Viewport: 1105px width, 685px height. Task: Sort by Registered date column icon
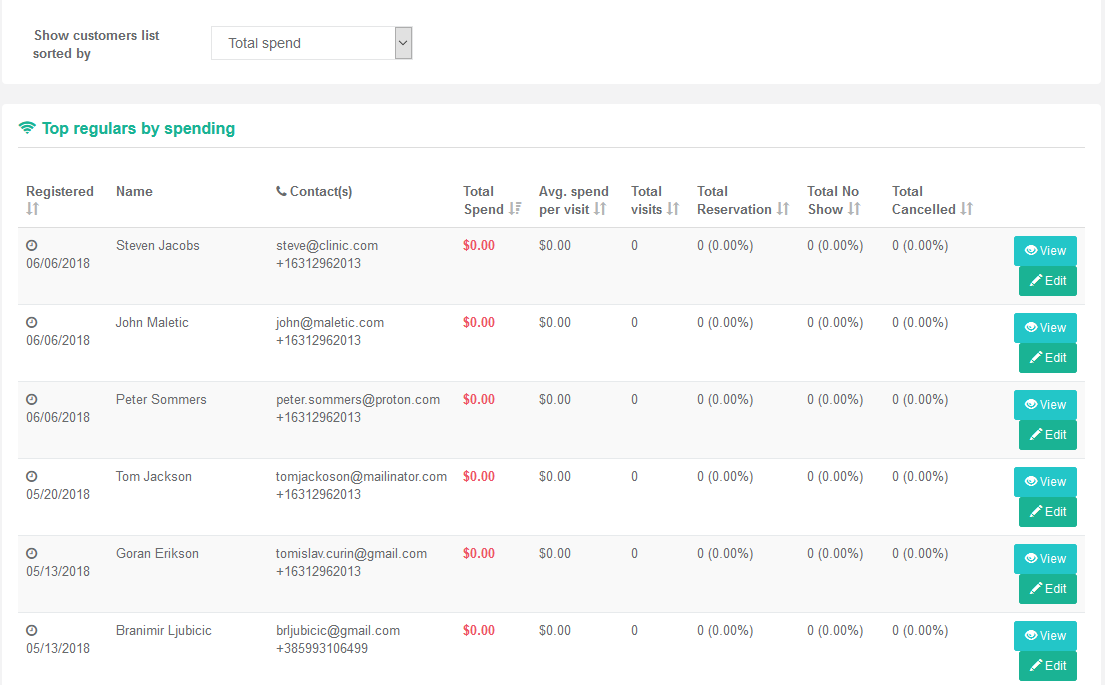pos(32,209)
